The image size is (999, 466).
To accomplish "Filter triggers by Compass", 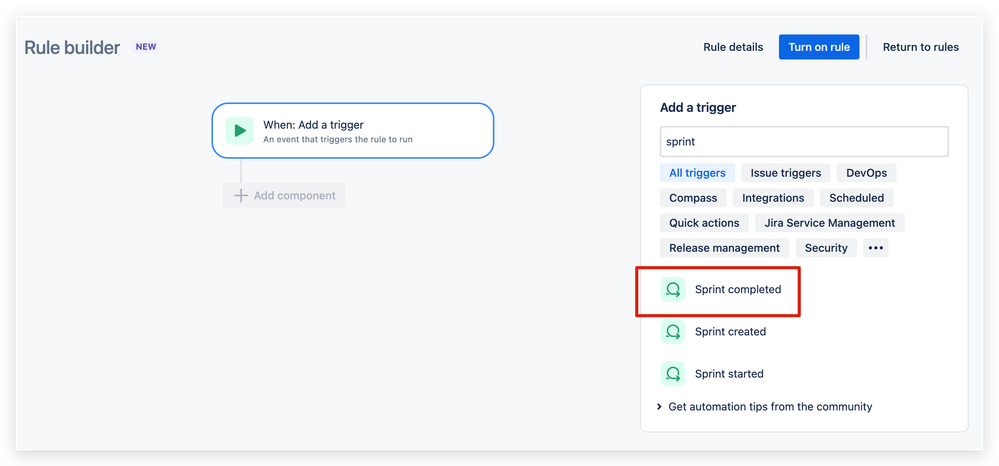I will click(x=693, y=198).
